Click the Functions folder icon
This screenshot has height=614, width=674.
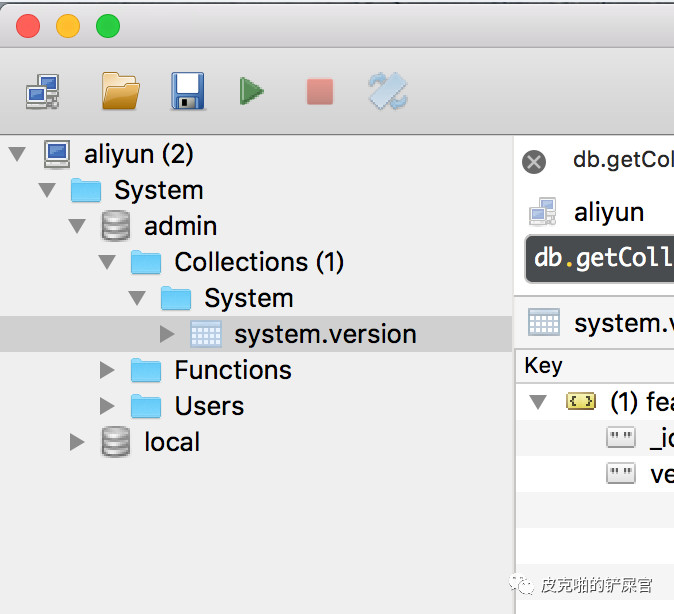click(x=146, y=370)
